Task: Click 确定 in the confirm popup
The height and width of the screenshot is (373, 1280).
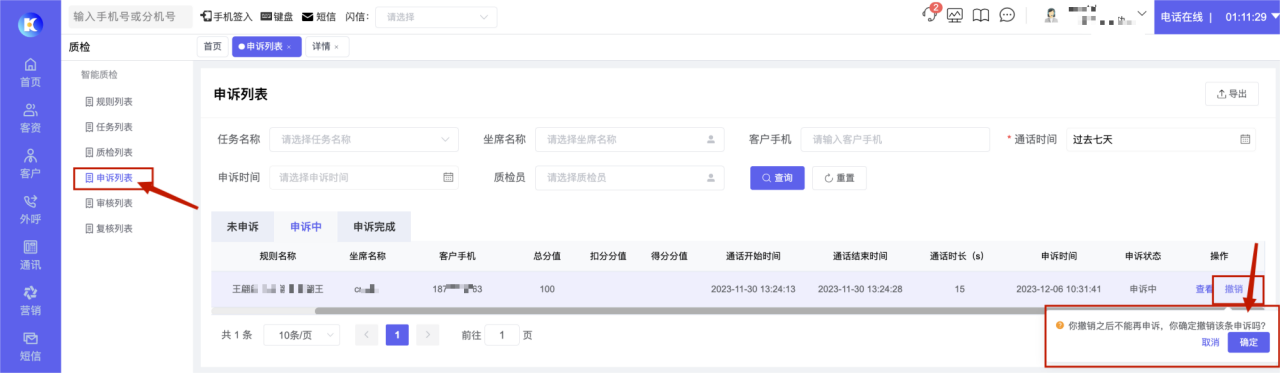Action: click(1249, 342)
